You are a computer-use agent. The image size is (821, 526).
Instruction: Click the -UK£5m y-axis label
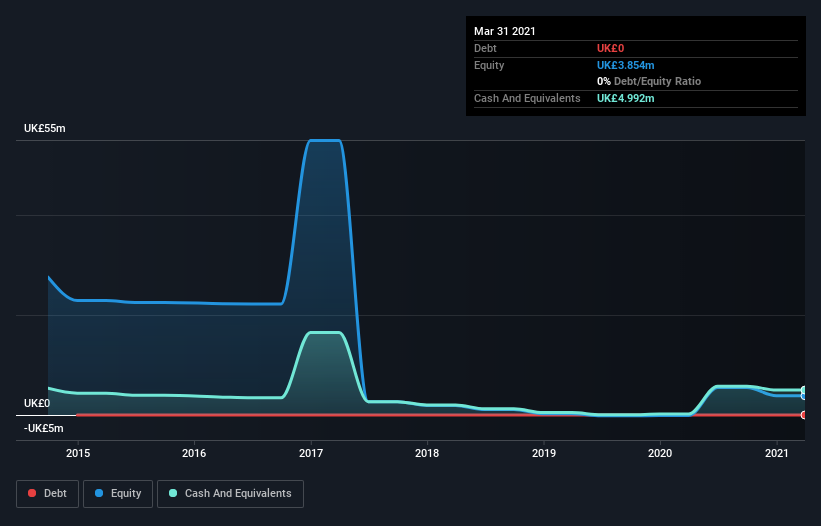tap(43, 428)
